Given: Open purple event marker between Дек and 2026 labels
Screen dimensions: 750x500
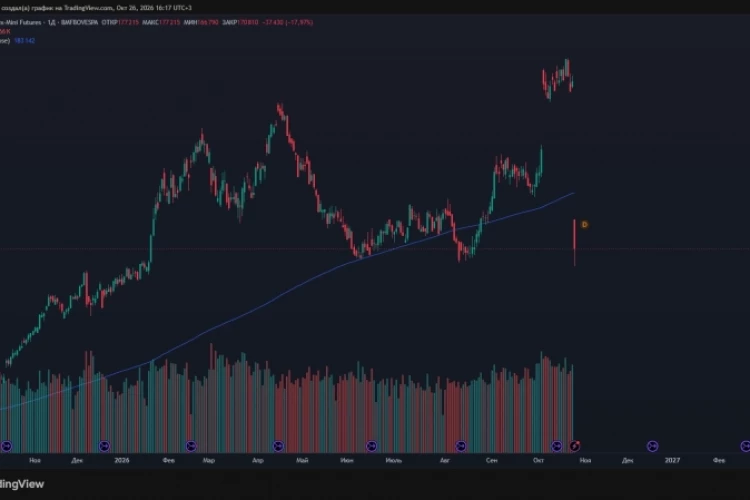Looking at the screenshot, I should [x=104, y=446].
